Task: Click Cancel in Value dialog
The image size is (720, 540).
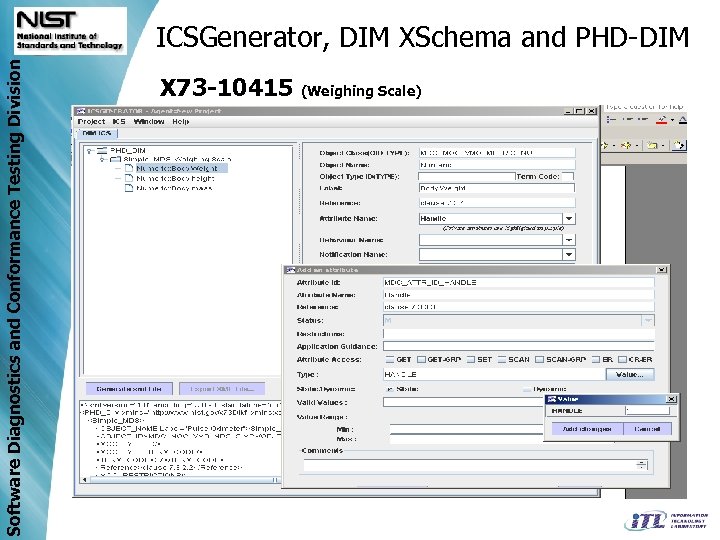Action: coord(647,429)
